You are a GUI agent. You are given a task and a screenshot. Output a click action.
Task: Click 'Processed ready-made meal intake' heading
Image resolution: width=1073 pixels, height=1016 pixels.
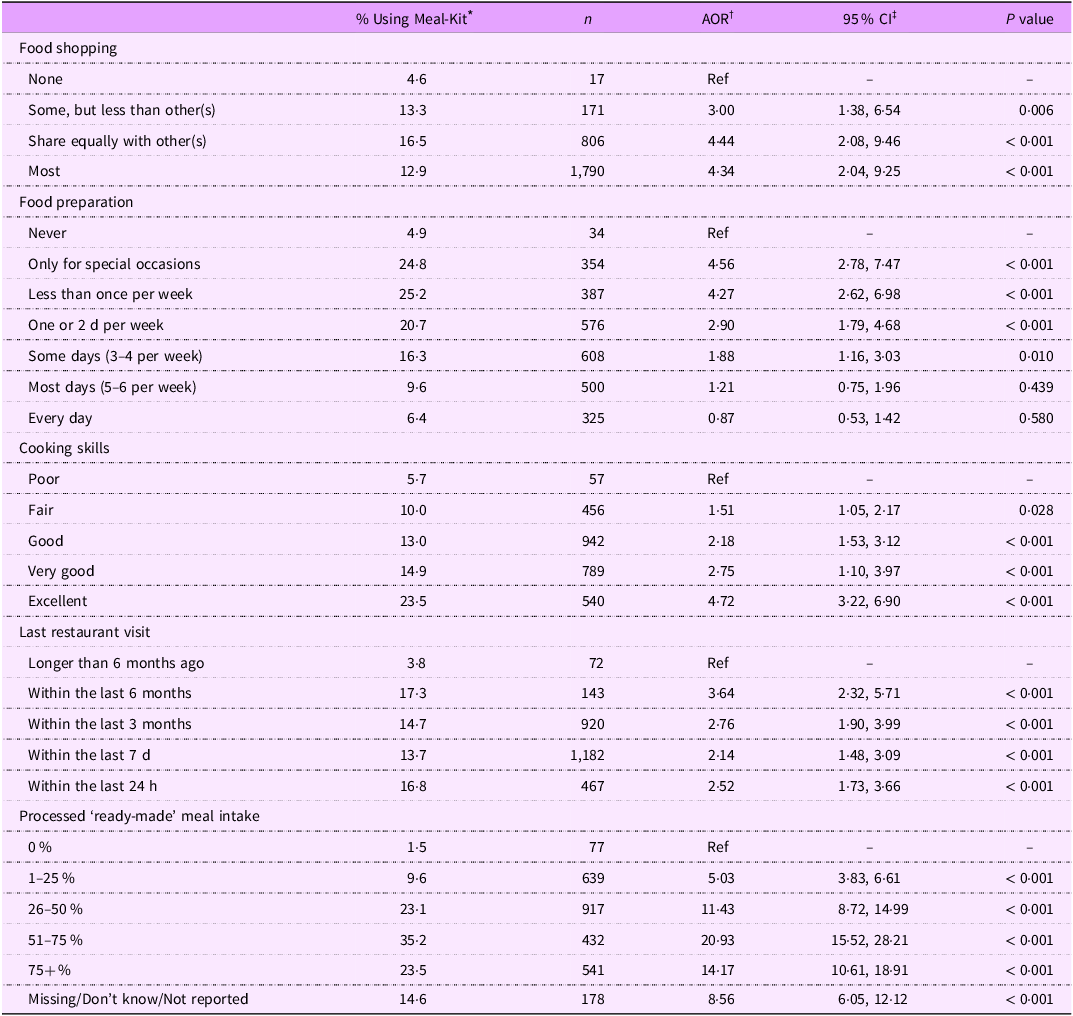click(x=139, y=816)
